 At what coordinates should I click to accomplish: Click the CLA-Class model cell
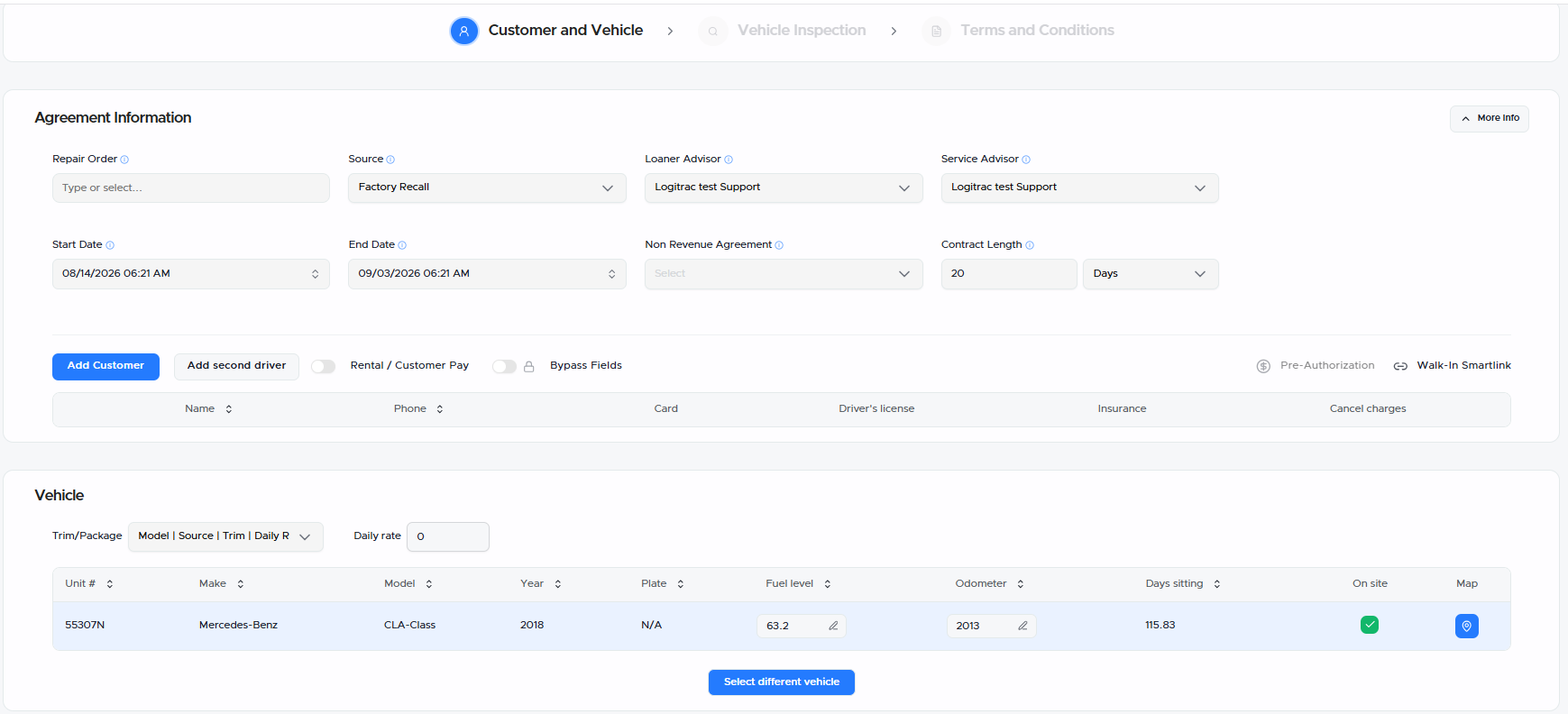(409, 626)
